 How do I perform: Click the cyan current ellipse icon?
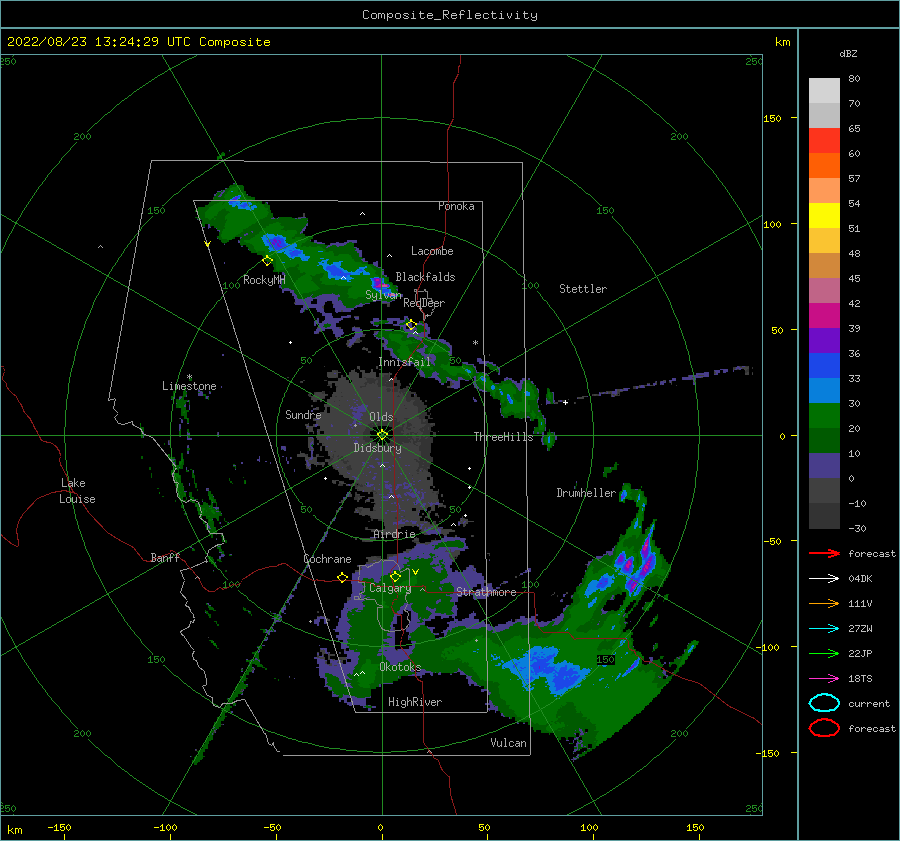pos(824,703)
